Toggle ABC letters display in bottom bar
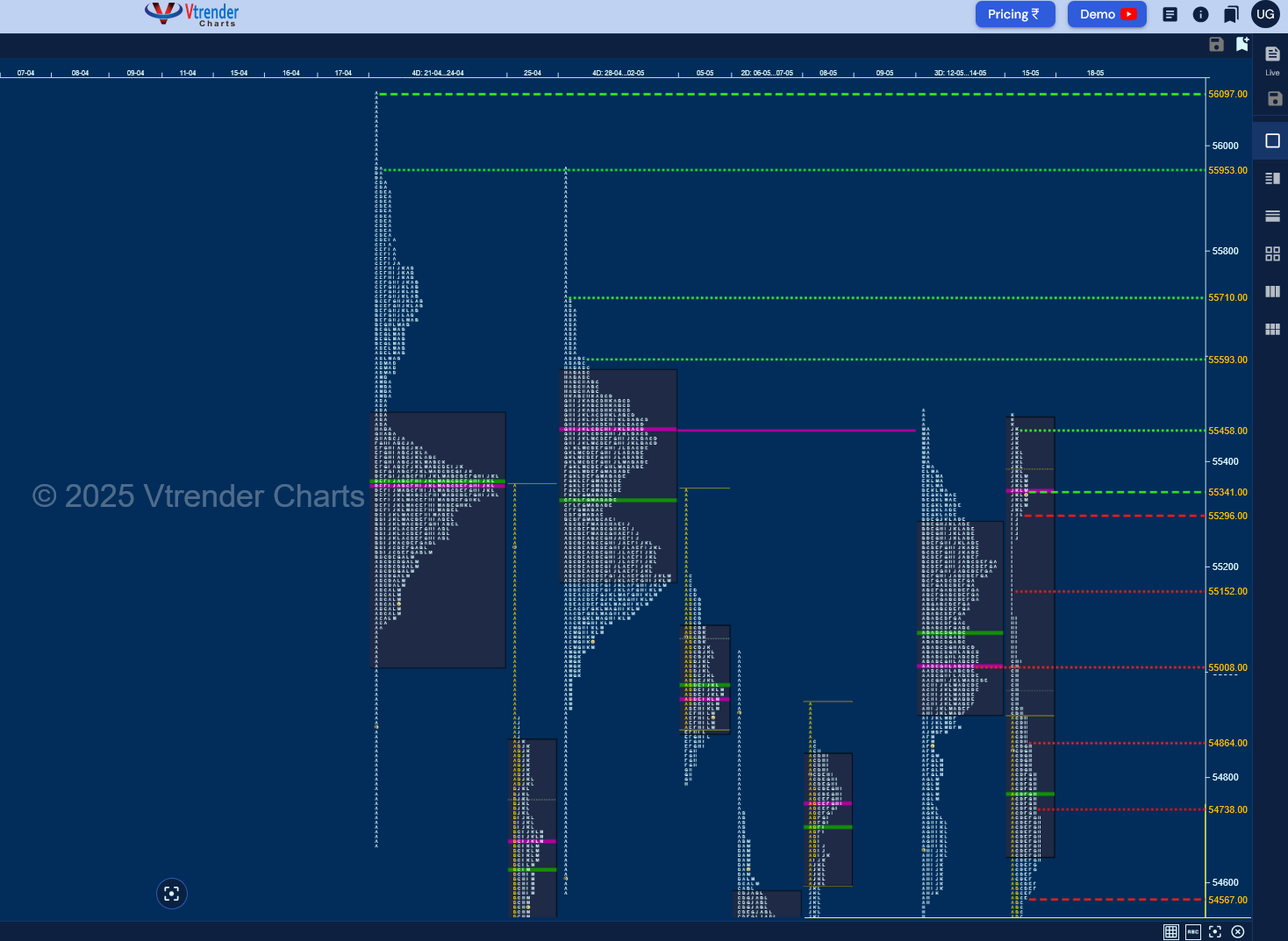1288x941 pixels. (x=1192, y=931)
